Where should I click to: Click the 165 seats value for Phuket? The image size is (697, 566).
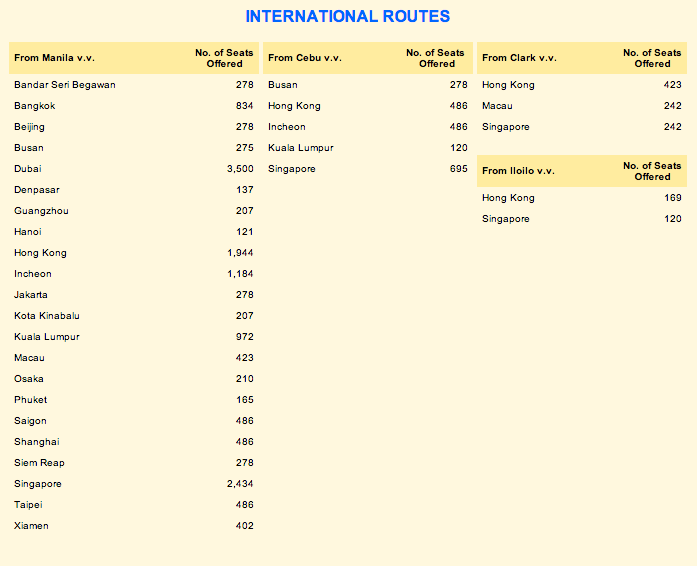pos(244,400)
